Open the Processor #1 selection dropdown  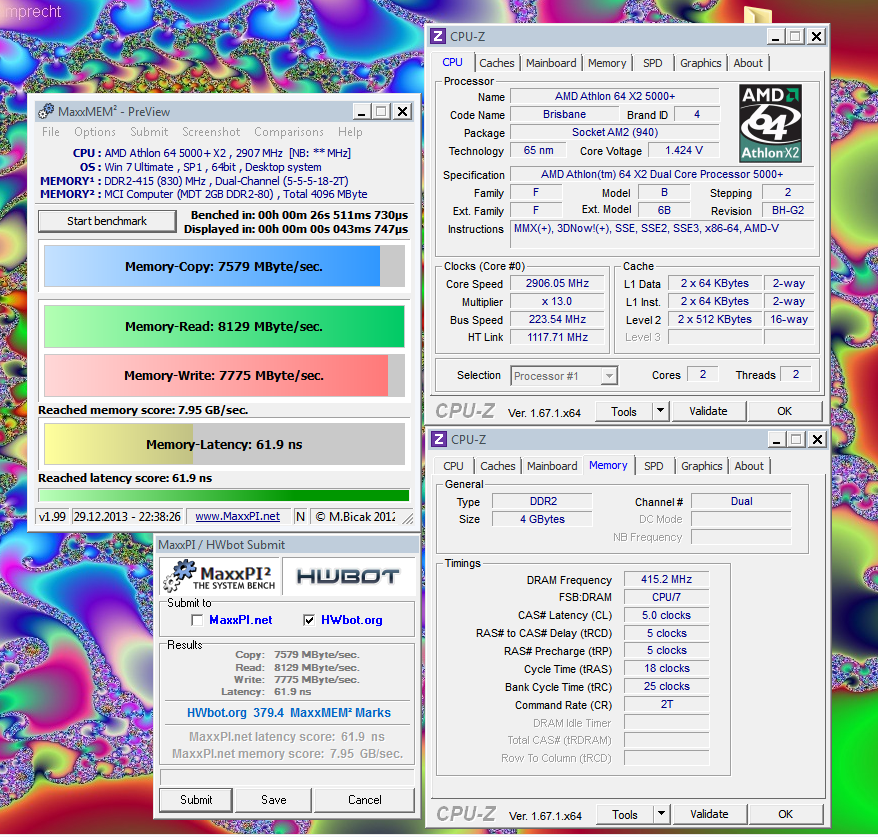(x=609, y=376)
